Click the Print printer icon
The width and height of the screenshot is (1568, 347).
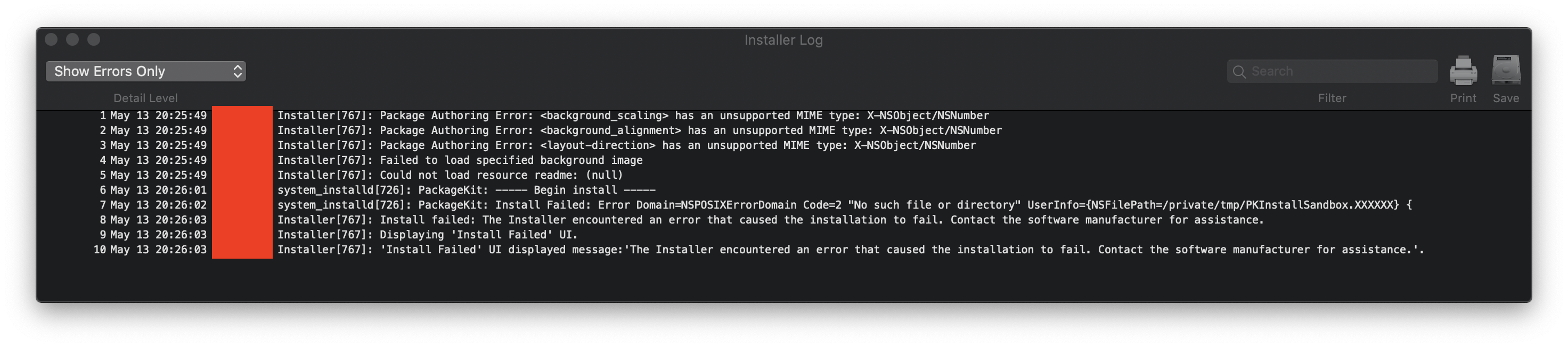pyautogui.click(x=1463, y=71)
